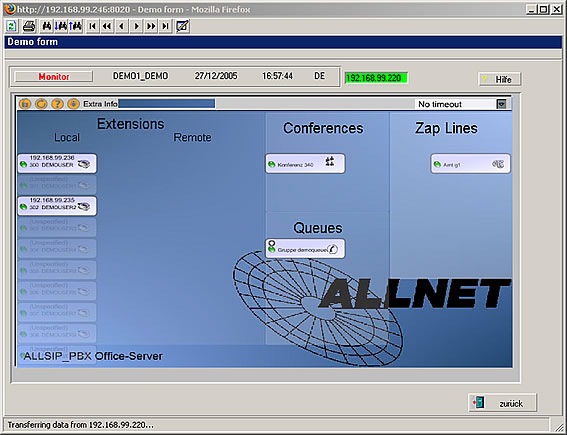Select faded extension 303 DEMOUSER3 card
This screenshot has width=567, height=435.
pos(57,227)
